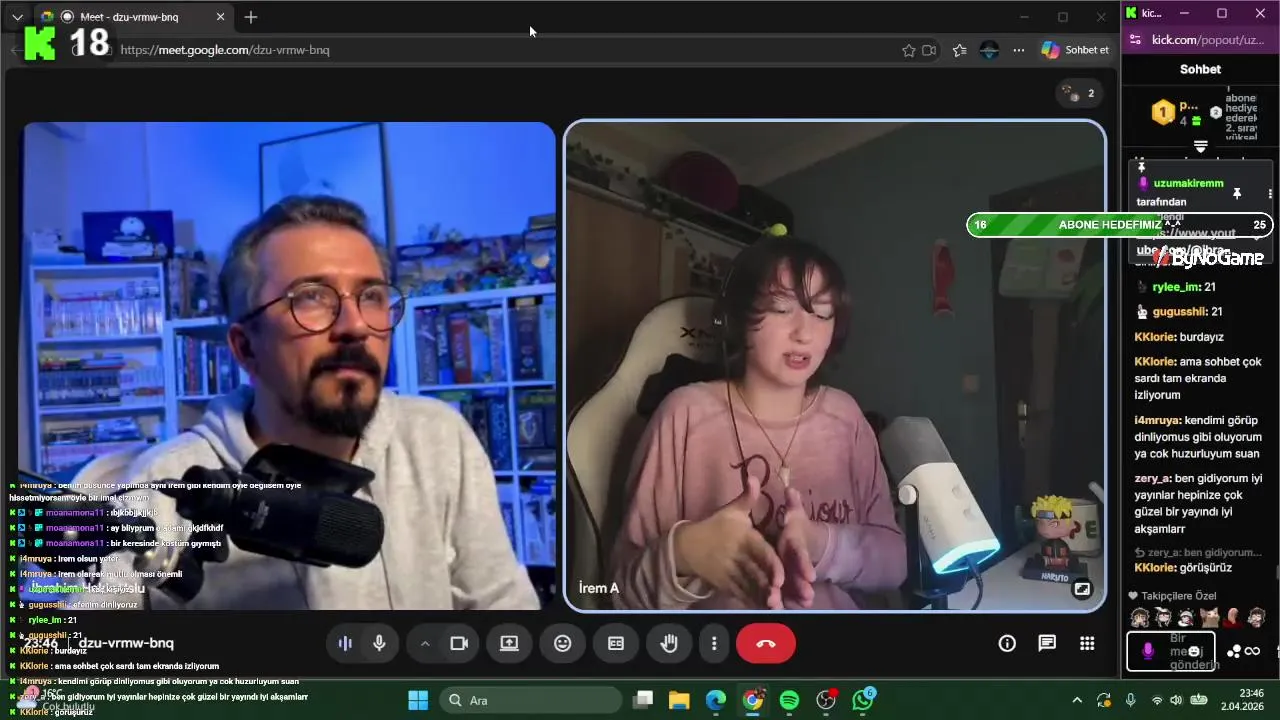Select the İrem A video tile

click(x=835, y=366)
